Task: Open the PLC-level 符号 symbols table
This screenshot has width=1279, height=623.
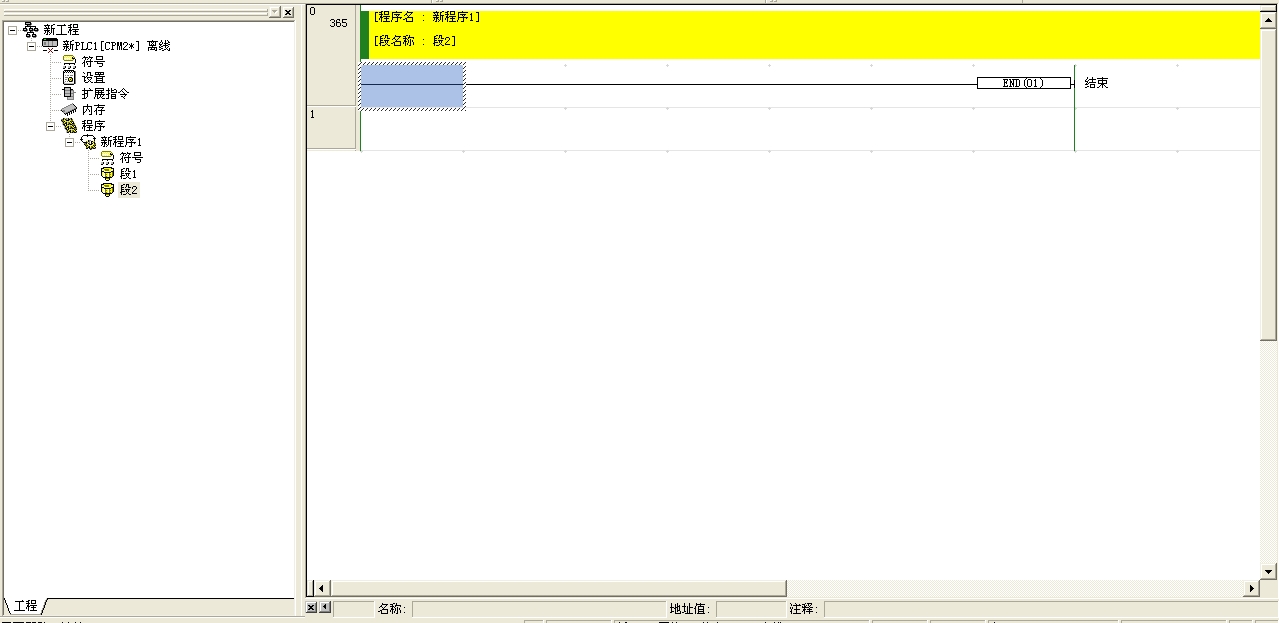Action: tap(69, 62)
